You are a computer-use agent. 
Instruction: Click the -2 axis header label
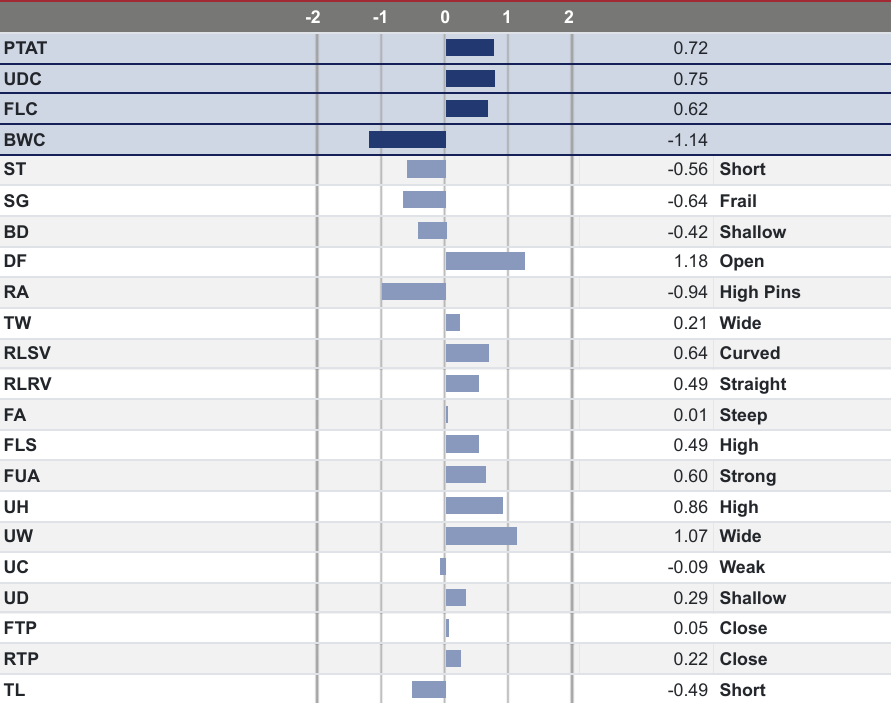pyautogui.click(x=312, y=17)
